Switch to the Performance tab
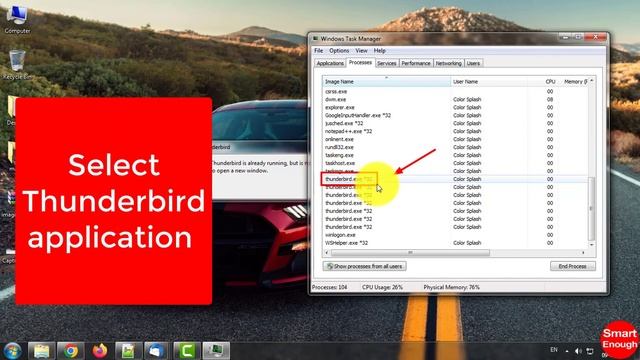The width and height of the screenshot is (640, 360). click(416, 63)
